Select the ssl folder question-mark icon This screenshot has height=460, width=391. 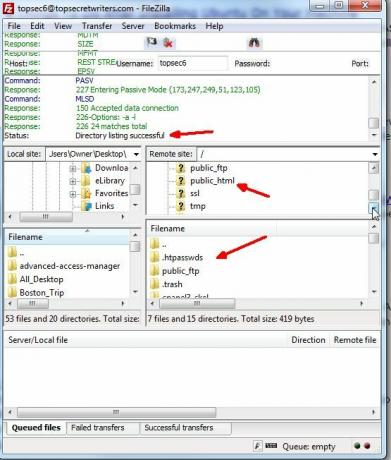[x=180, y=193]
